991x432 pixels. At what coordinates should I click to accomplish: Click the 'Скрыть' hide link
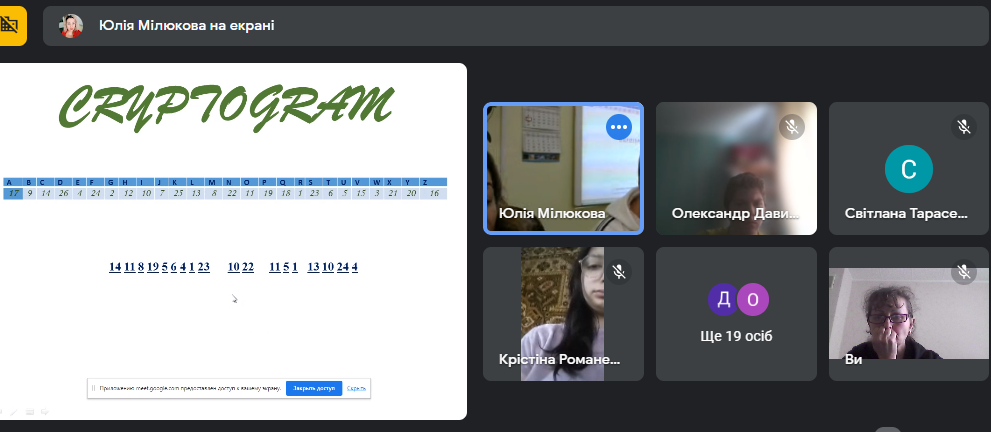click(357, 388)
